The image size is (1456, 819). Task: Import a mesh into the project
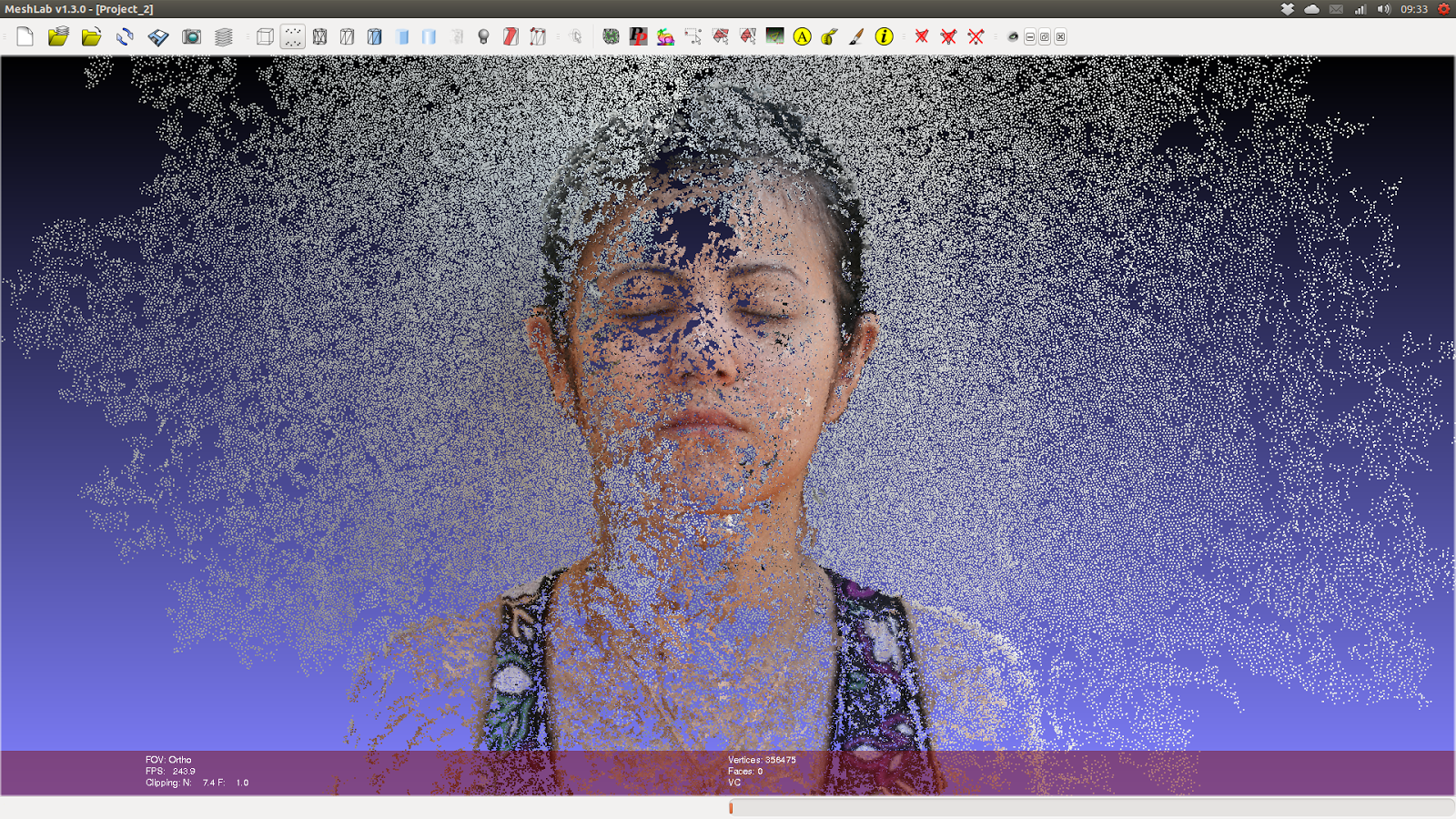coord(92,36)
